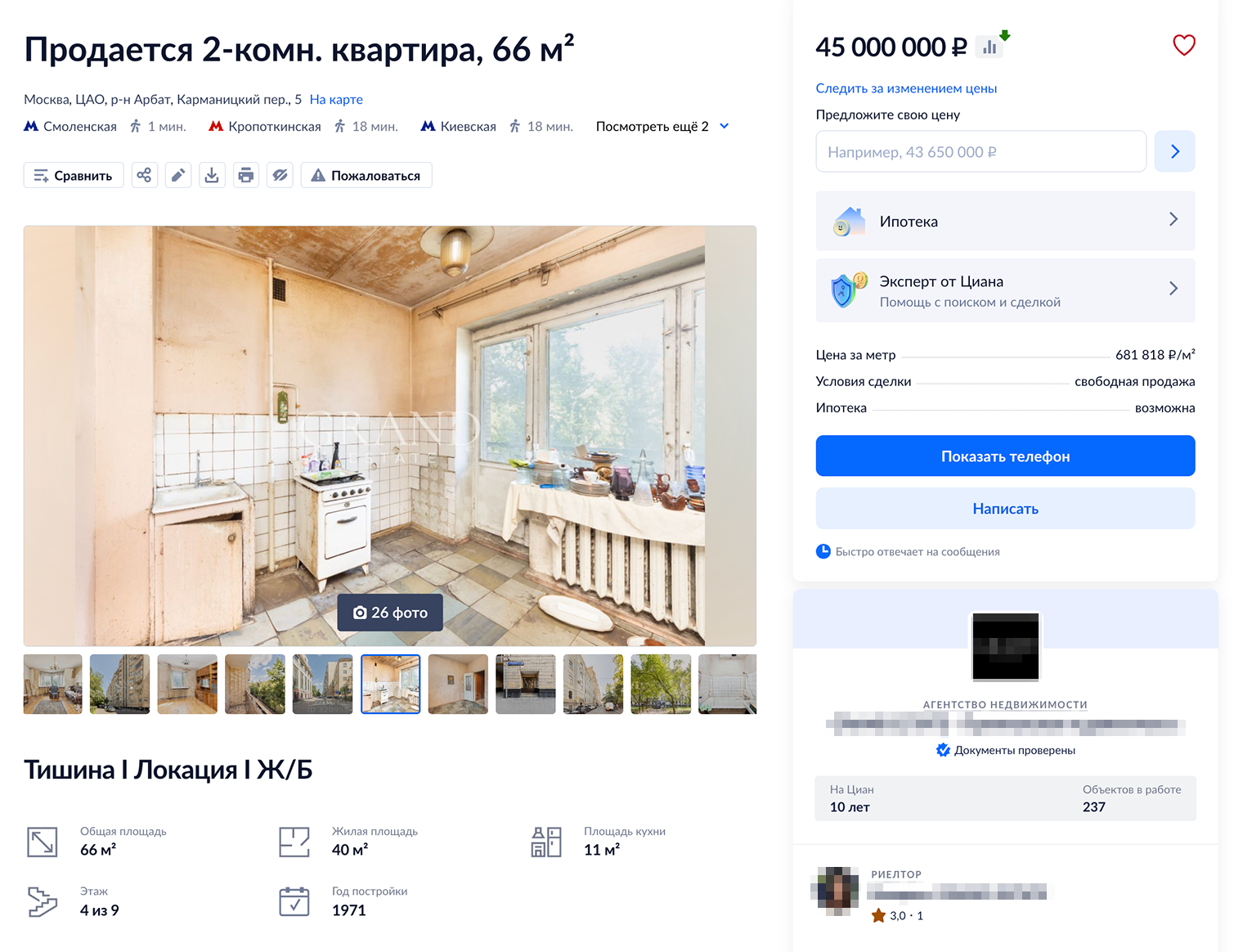
Task: Report the listing via Пожаловаться
Action: [366, 175]
